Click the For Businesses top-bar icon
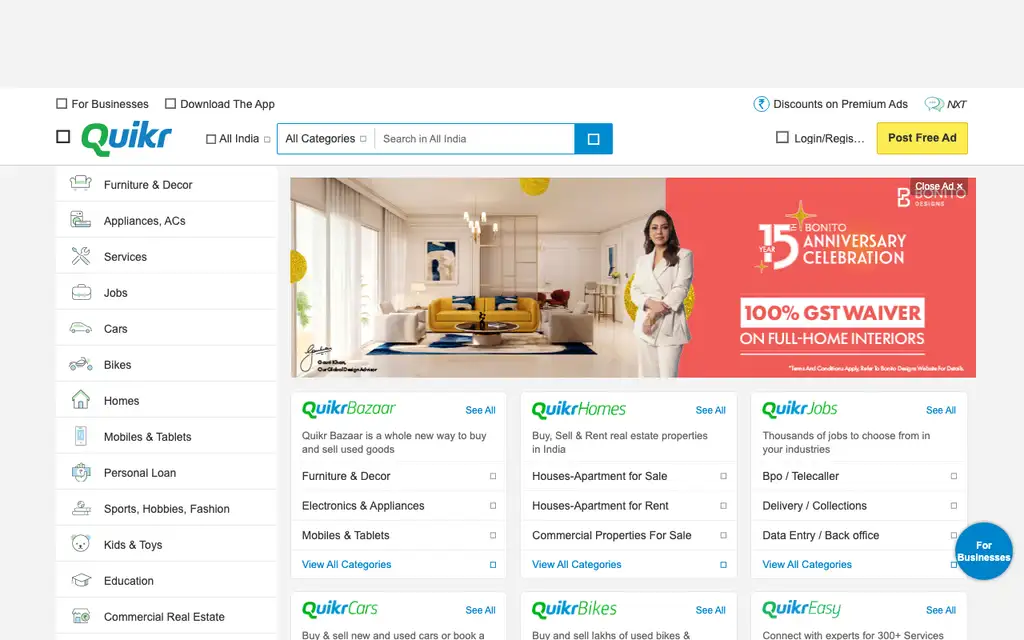Image resolution: width=1024 pixels, height=640 pixels. pyautogui.click(x=61, y=103)
